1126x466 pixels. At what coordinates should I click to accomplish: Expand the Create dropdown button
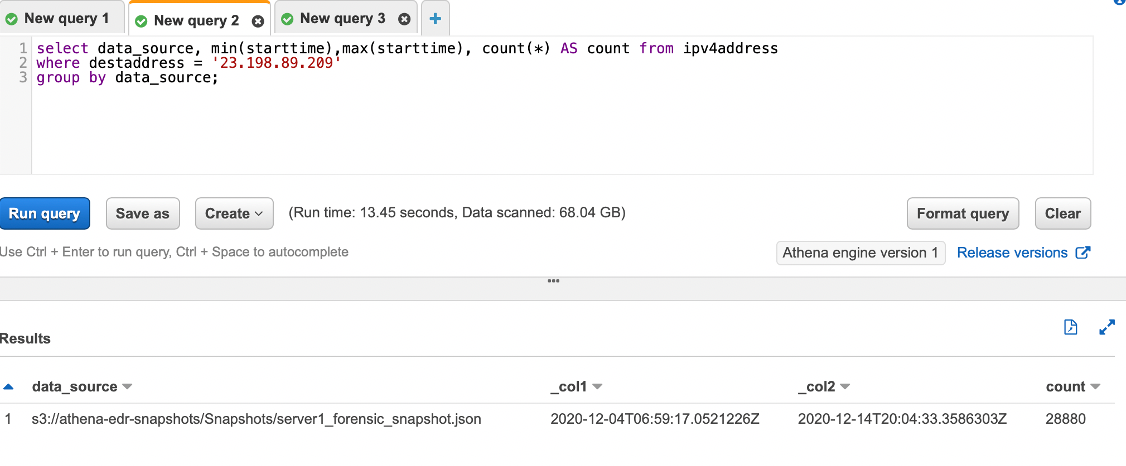click(x=233, y=213)
